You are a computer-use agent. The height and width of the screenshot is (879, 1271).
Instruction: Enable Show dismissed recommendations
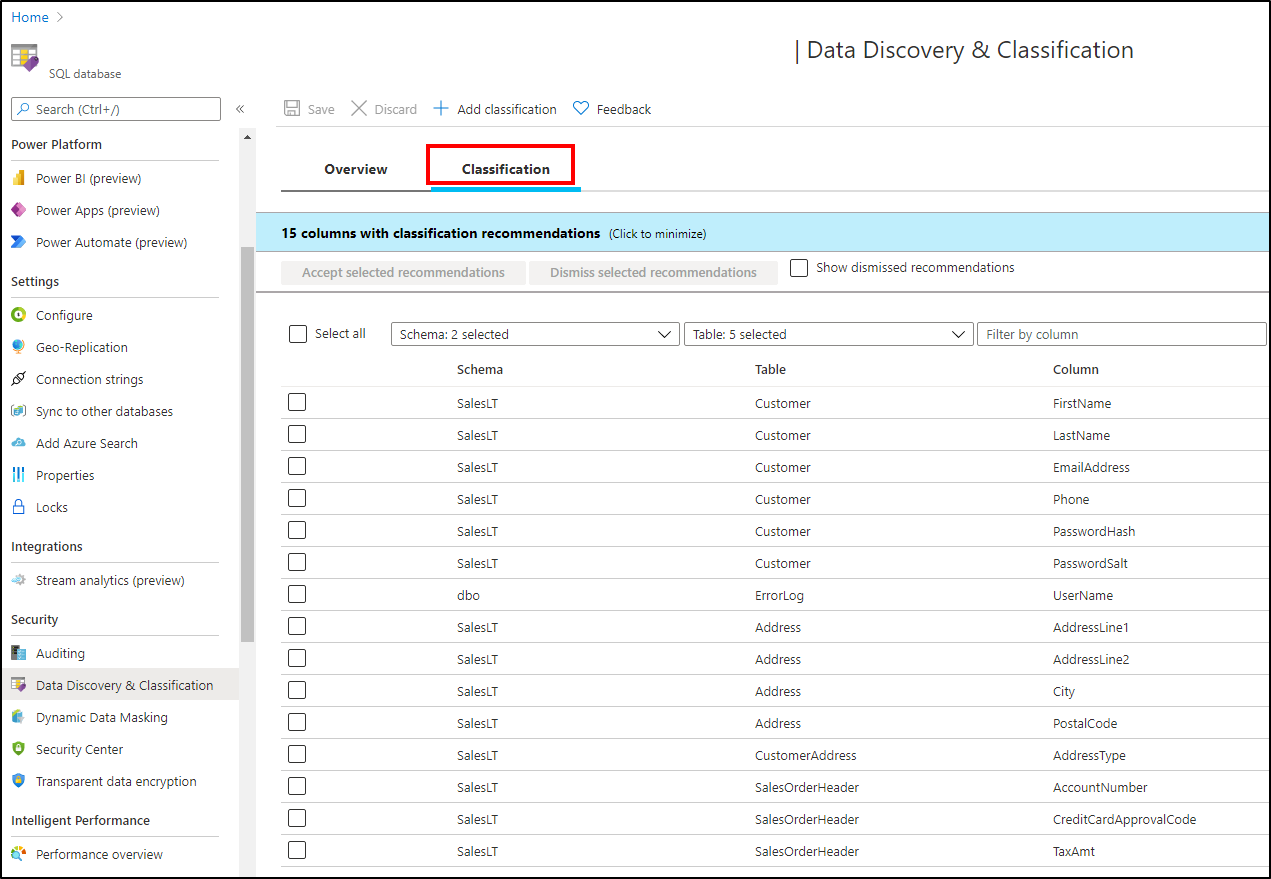(798, 267)
